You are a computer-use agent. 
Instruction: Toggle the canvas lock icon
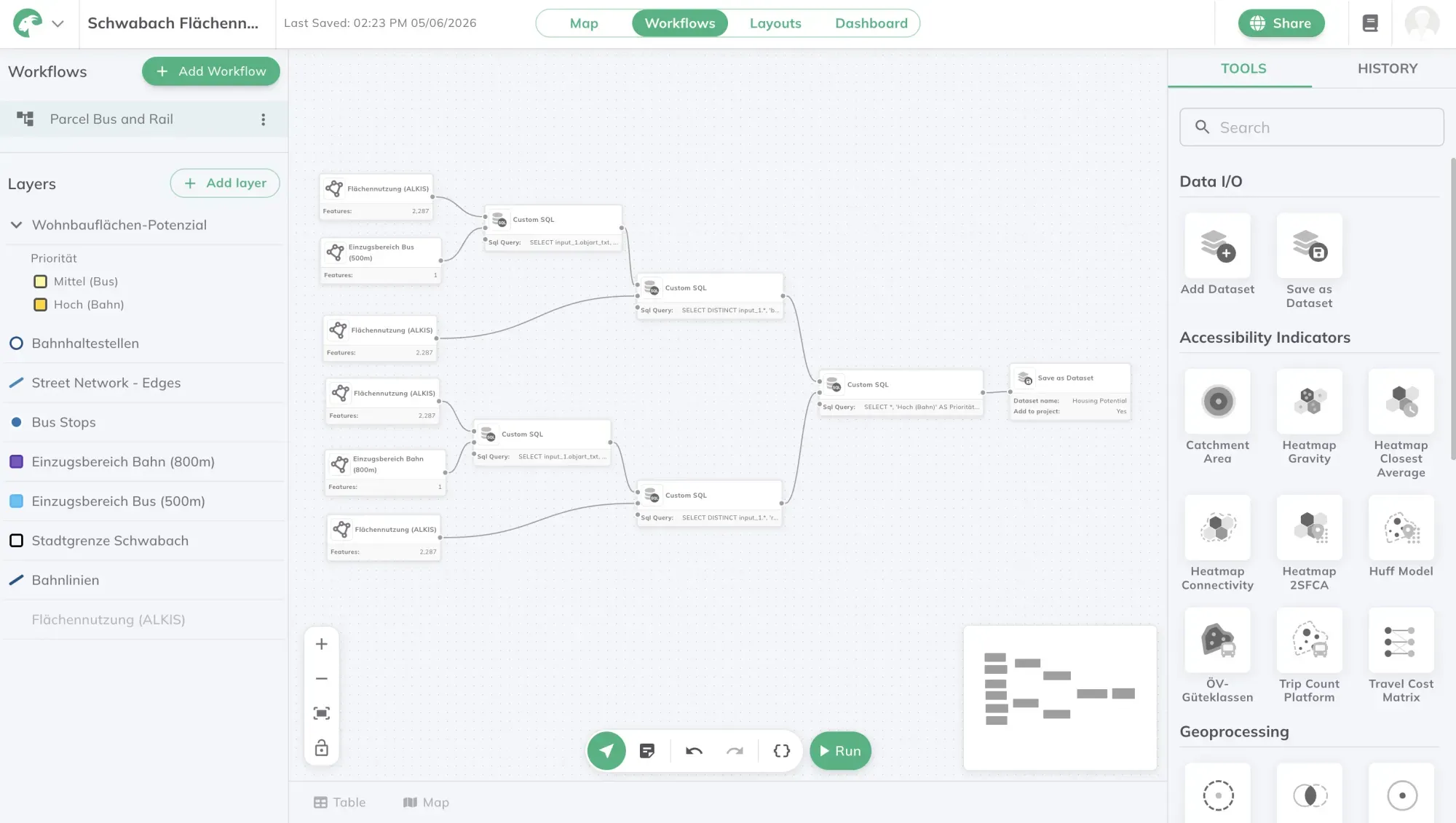click(321, 747)
